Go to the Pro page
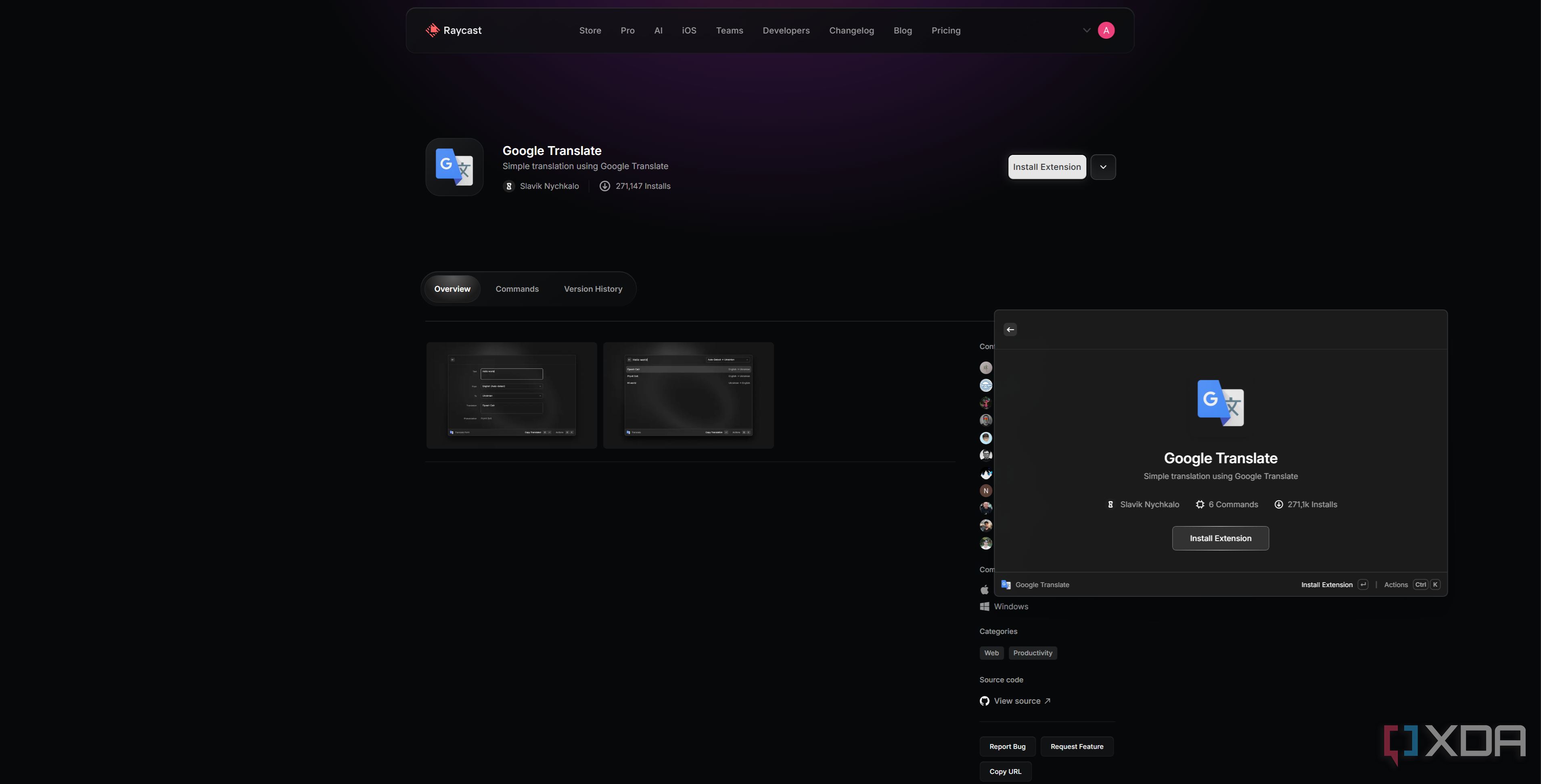1541x784 pixels. 627,31
